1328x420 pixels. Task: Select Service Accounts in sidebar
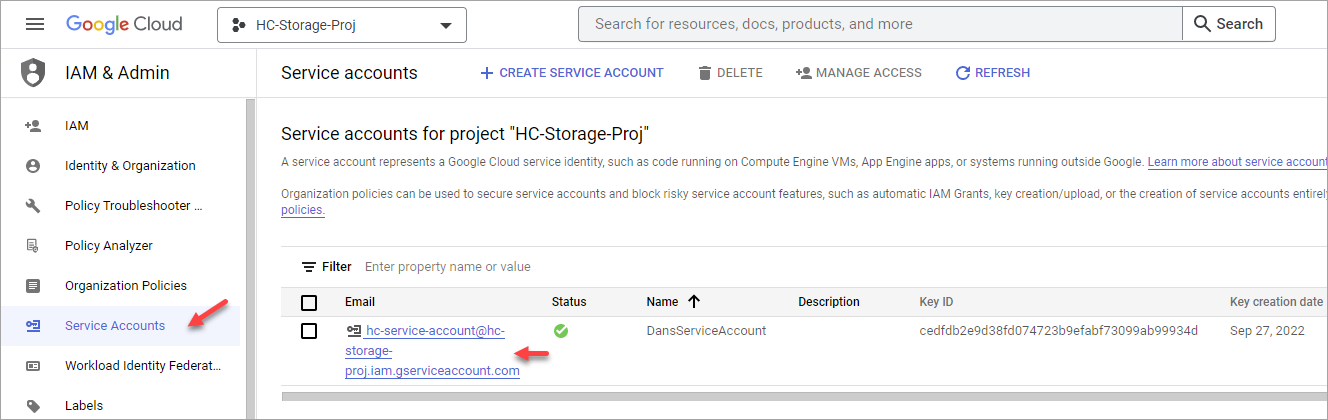(115, 326)
